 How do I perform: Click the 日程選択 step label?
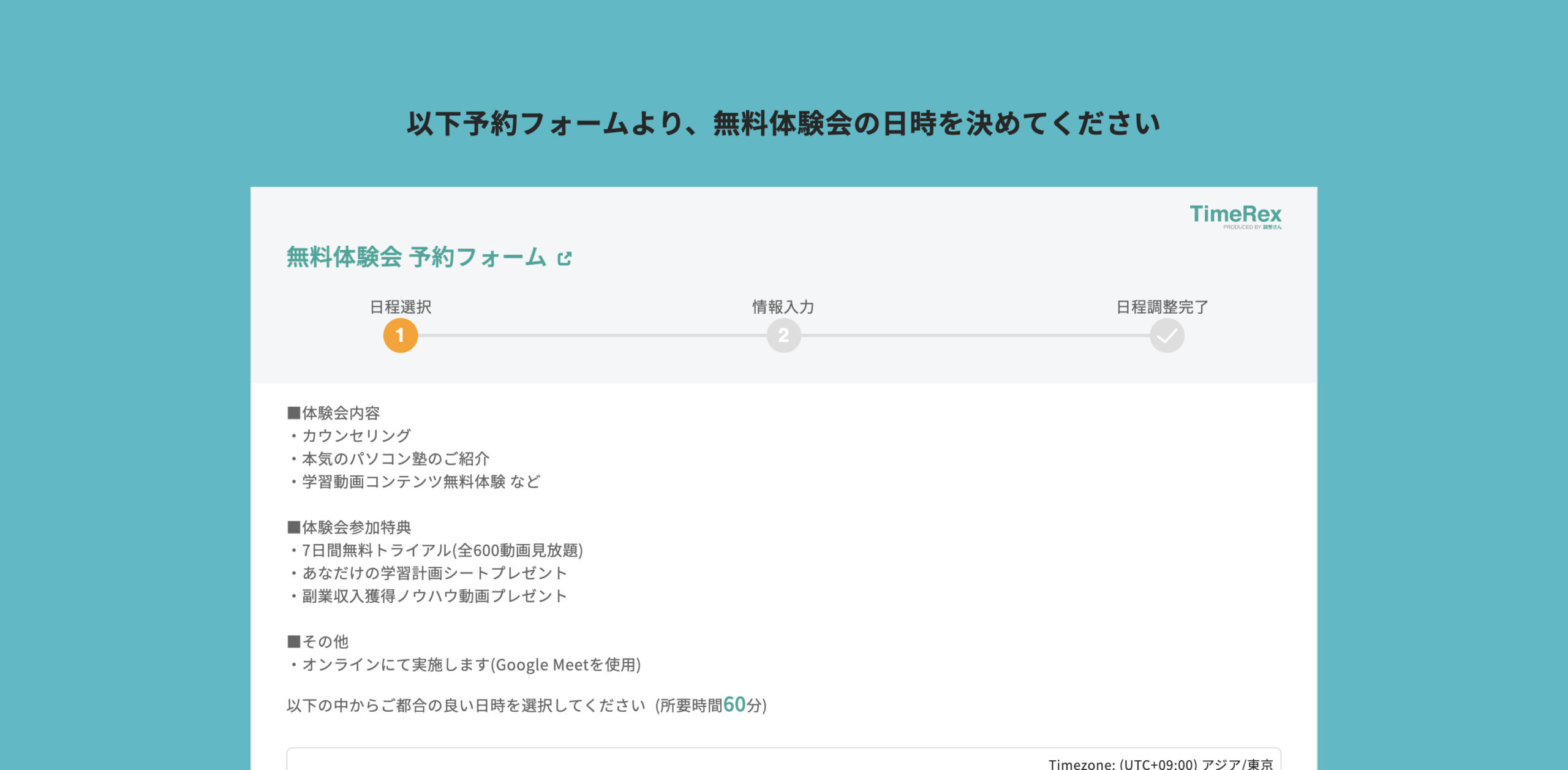coord(401,307)
